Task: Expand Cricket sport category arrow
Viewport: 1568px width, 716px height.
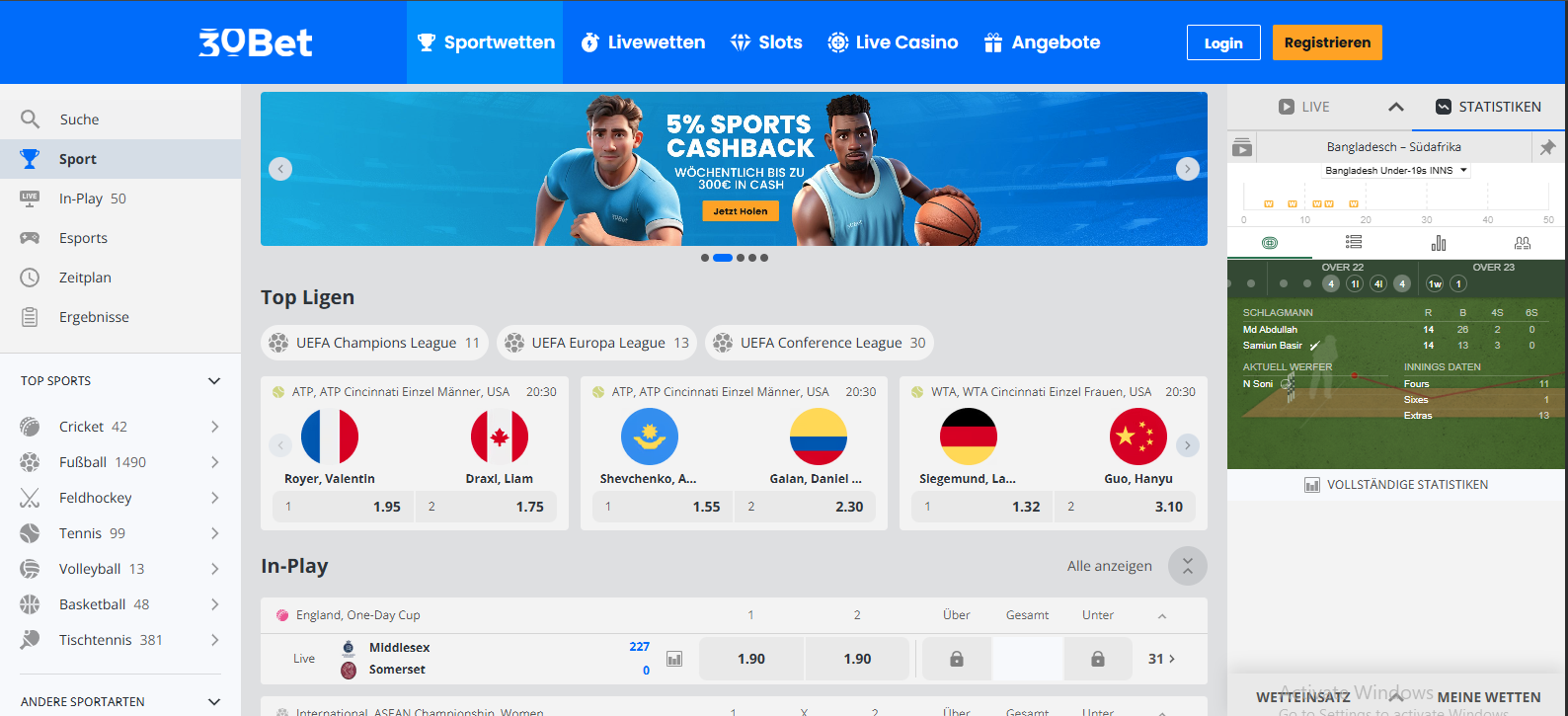Action: (x=214, y=427)
